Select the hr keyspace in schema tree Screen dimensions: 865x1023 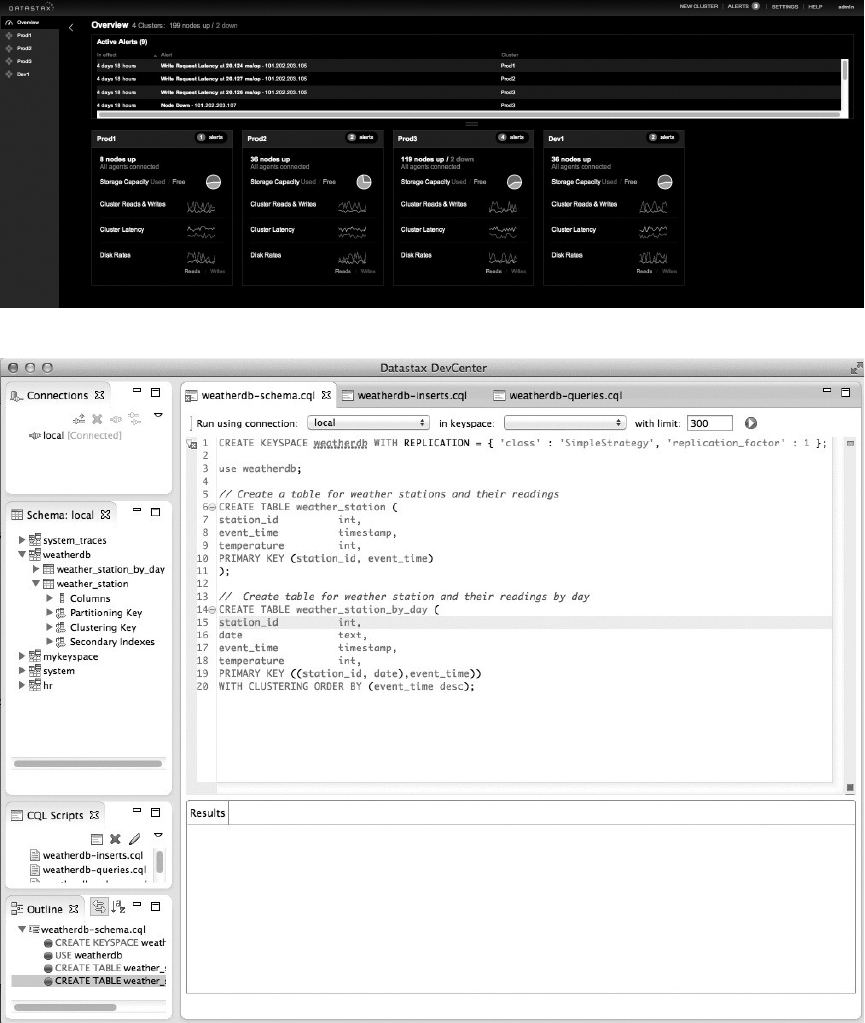pos(48,685)
